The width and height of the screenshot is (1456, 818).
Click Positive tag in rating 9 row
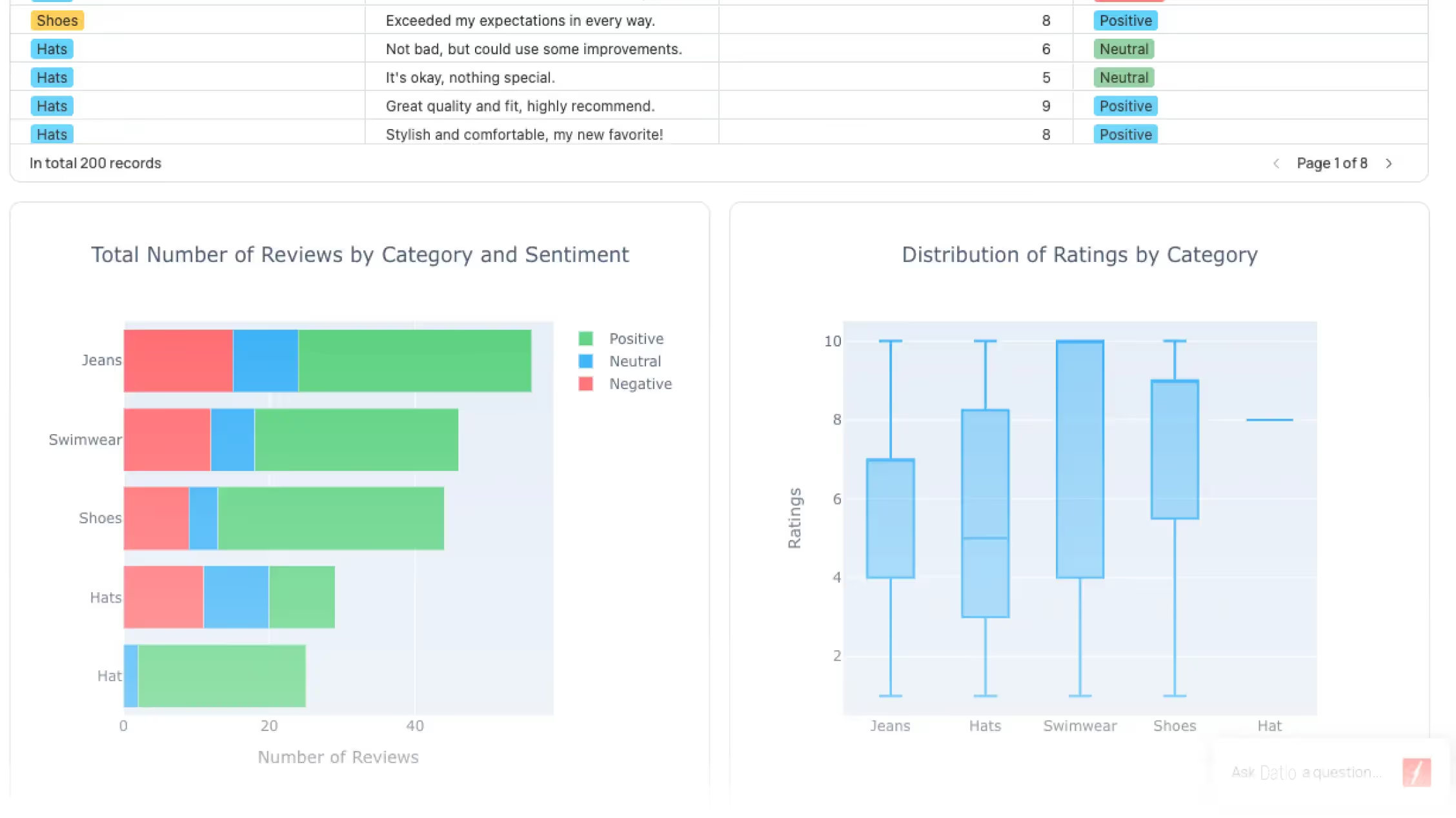1126,106
